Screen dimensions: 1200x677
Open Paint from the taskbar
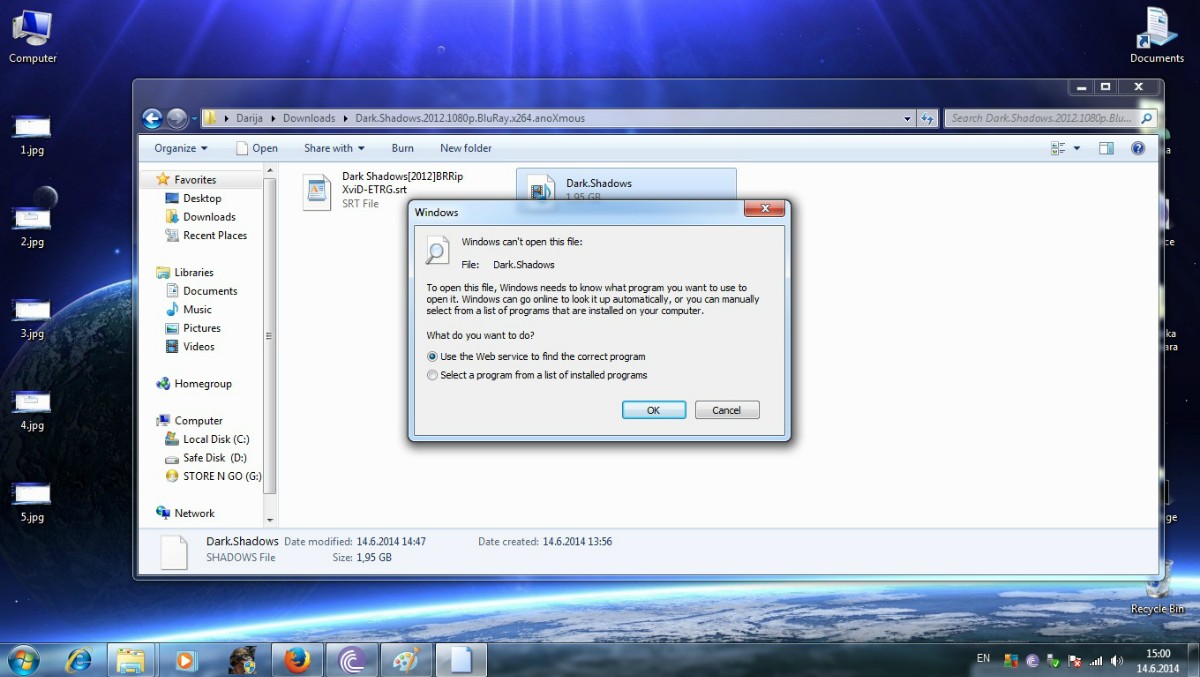(x=406, y=660)
